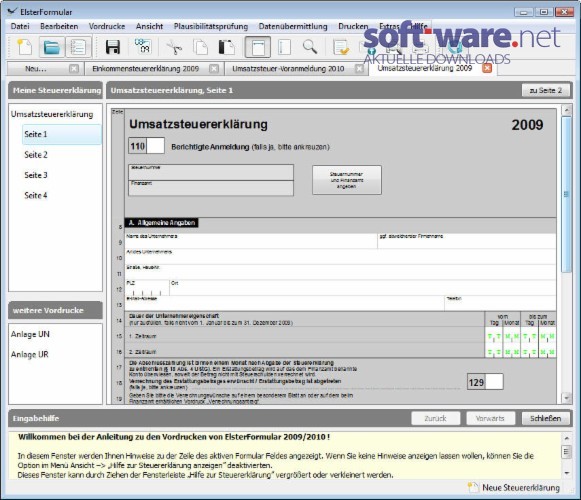Open the Datenübermittlung menu
Screen dimensions: 581x500
pyautogui.click(x=293, y=26)
